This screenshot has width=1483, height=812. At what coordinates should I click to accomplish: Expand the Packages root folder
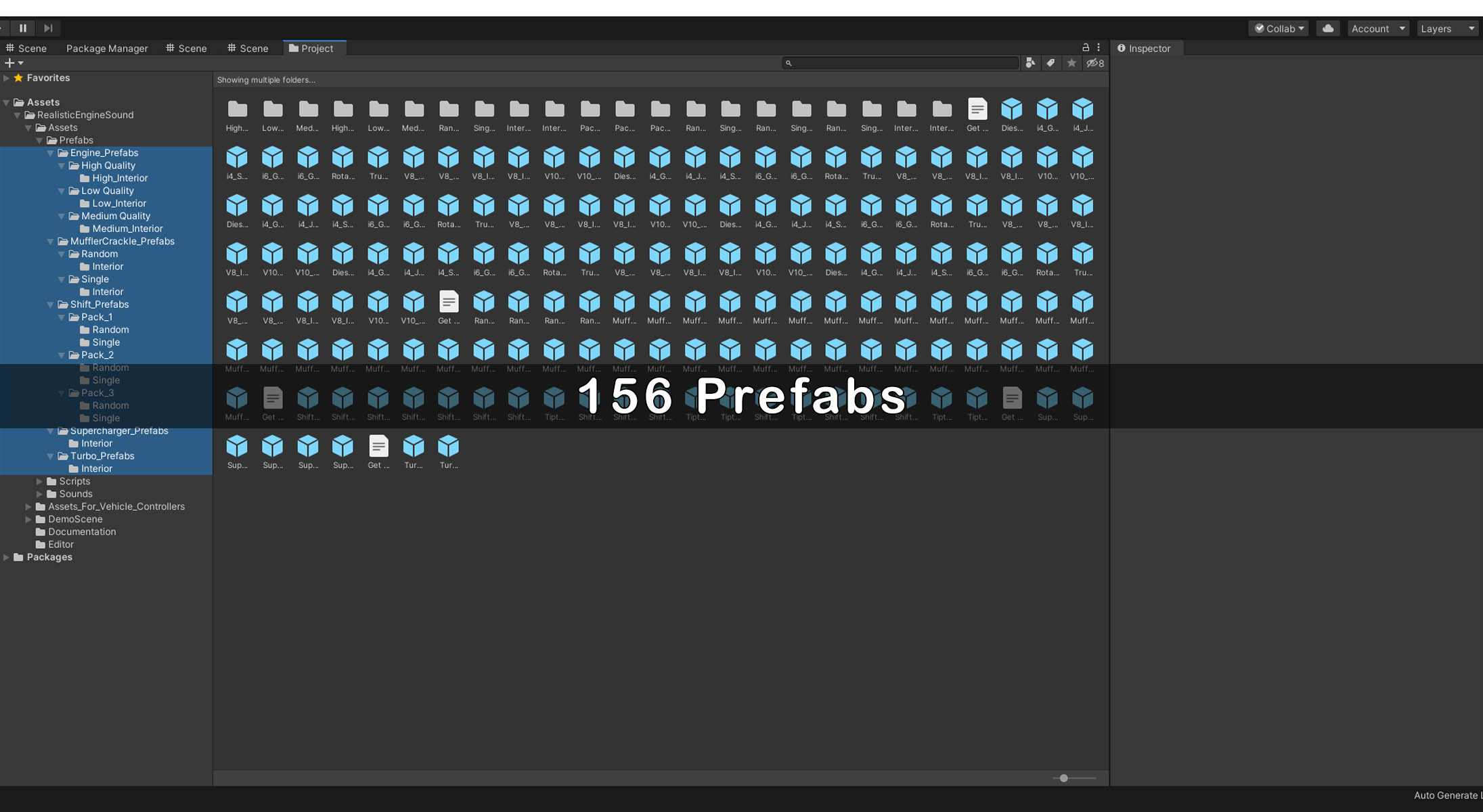pyautogui.click(x=6, y=557)
